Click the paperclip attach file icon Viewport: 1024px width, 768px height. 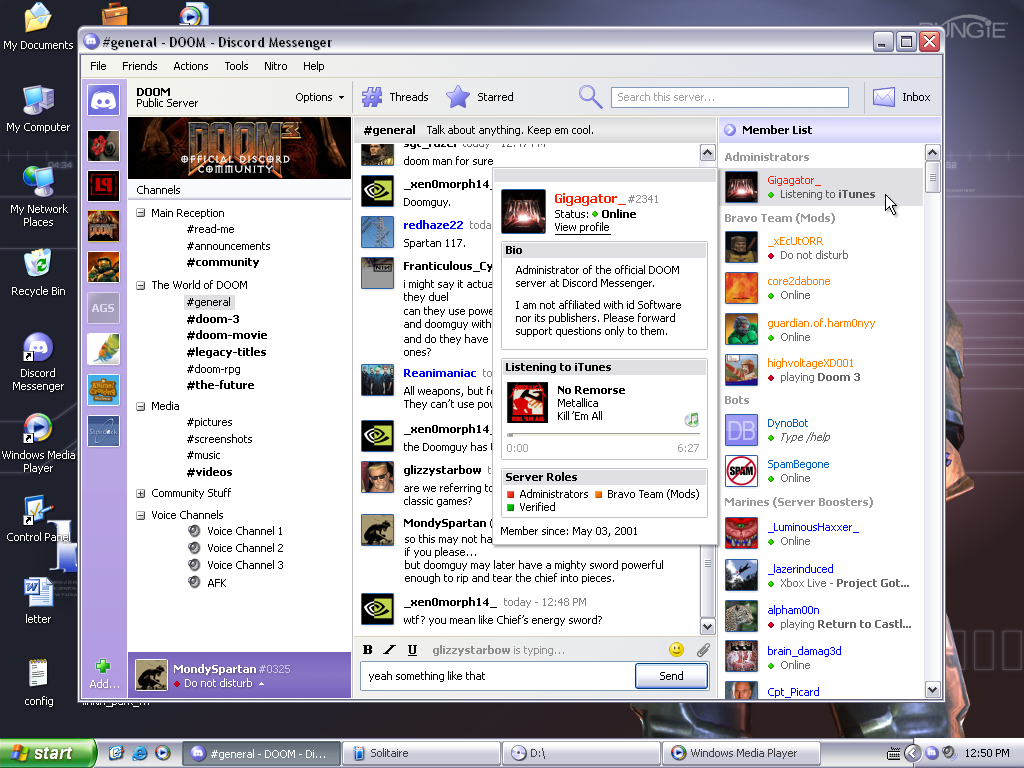[703, 650]
